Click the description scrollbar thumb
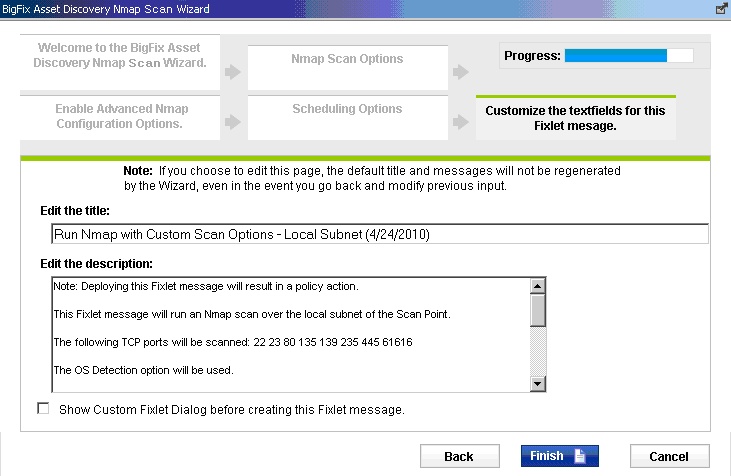The height and width of the screenshot is (476, 731). [x=538, y=310]
